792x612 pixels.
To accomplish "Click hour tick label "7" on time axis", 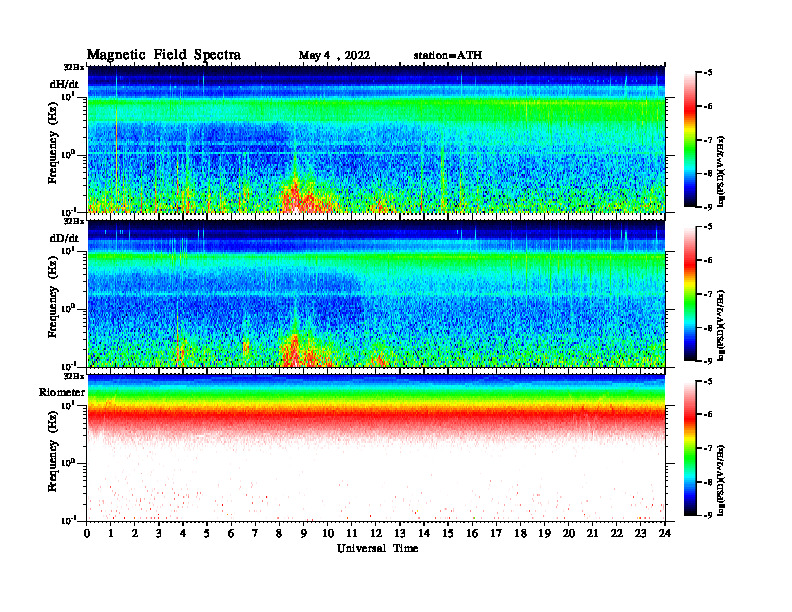I will (255, 533).
